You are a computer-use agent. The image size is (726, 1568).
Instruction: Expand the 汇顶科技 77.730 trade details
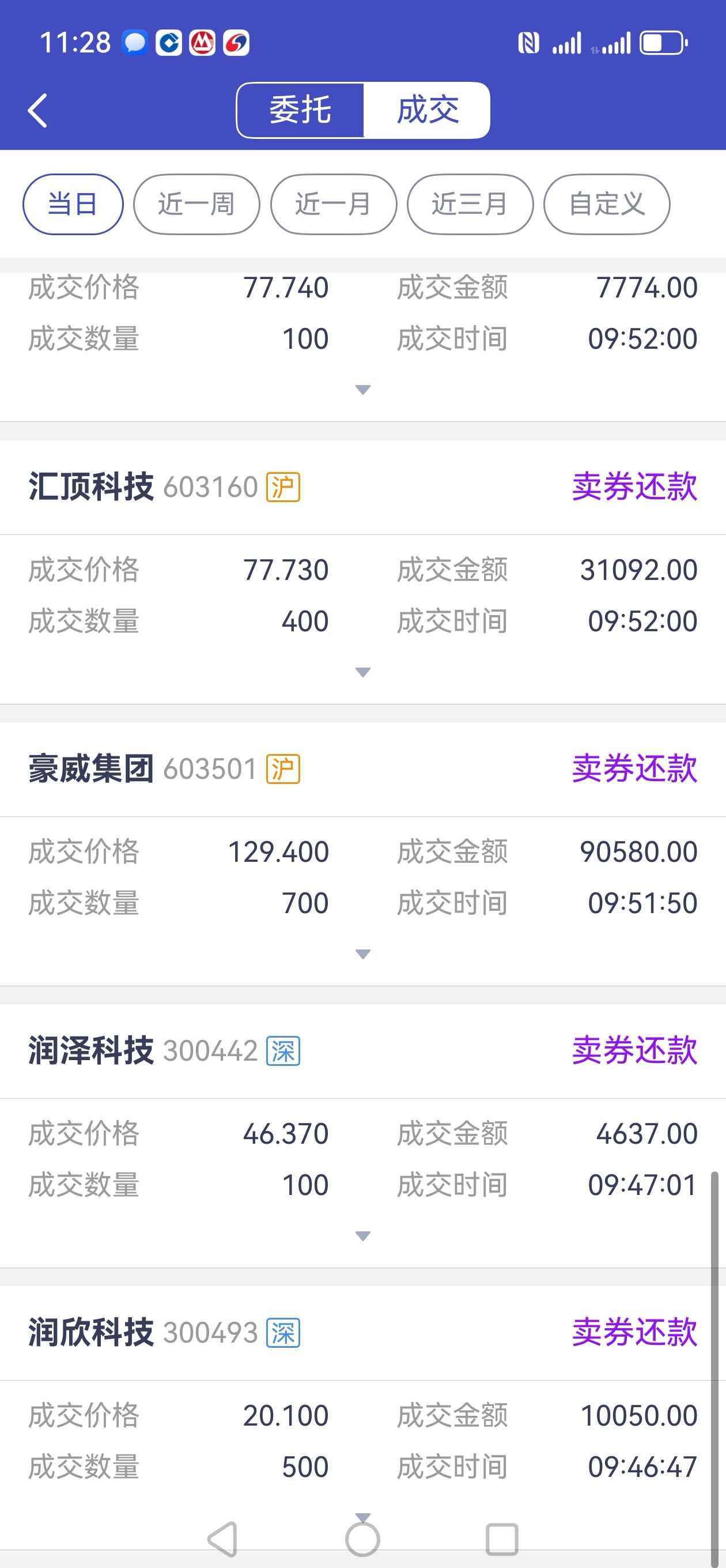point(362,672)
